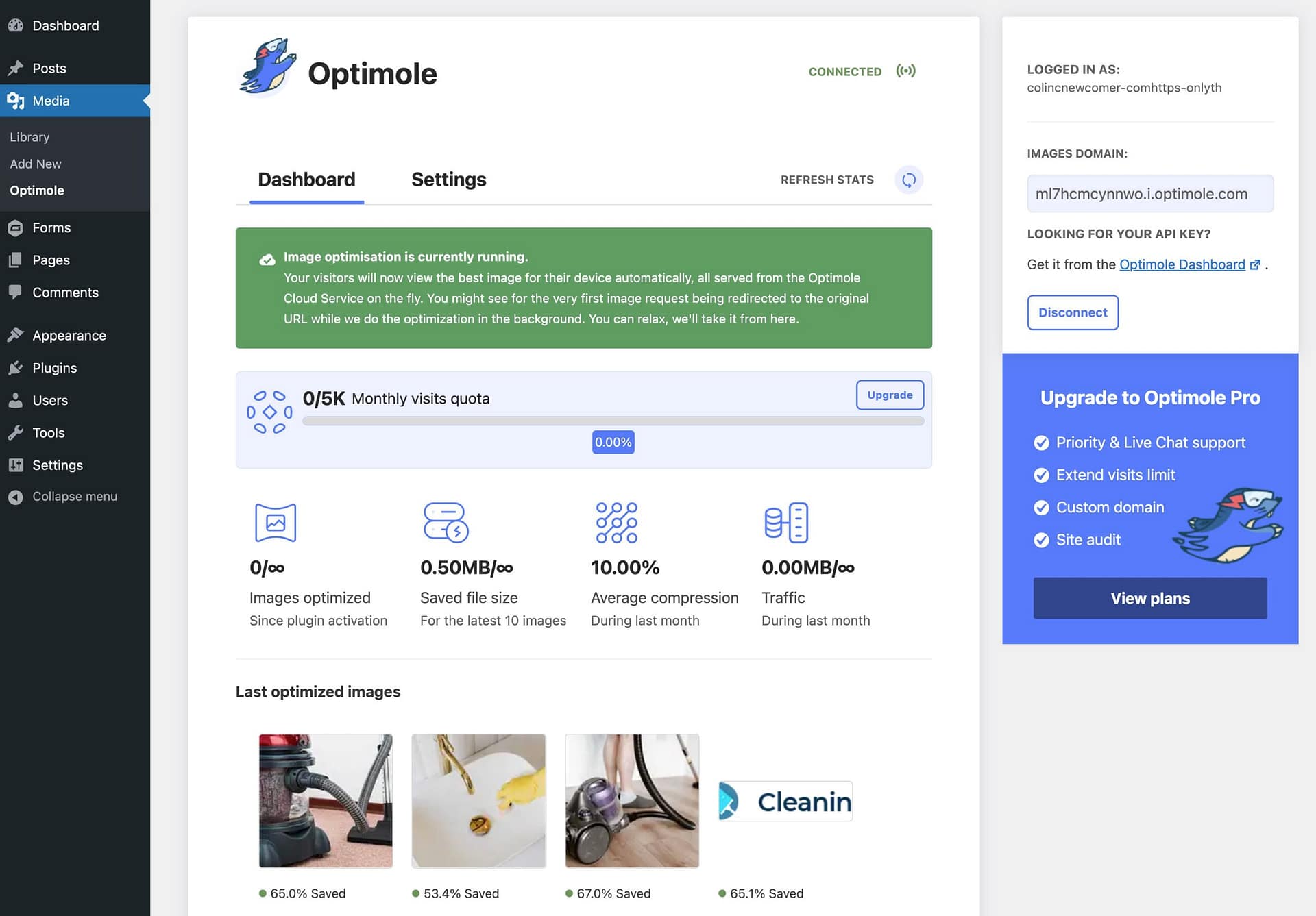1316x916 pixels.
Task: Open the Forms icon in sidebar
Action: coord(16,227)
